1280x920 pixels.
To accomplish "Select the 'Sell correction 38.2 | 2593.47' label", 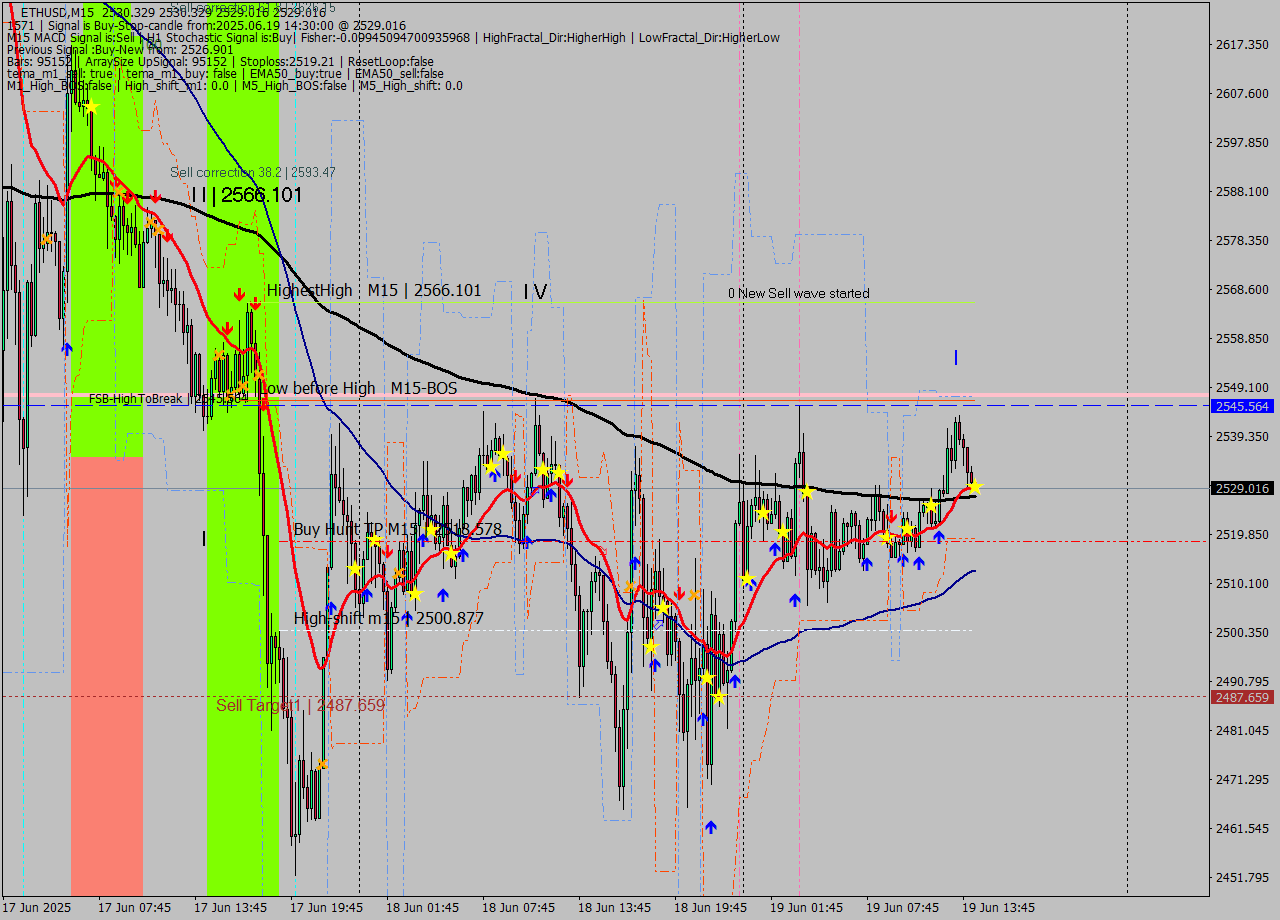I will (x=252, y=172).
